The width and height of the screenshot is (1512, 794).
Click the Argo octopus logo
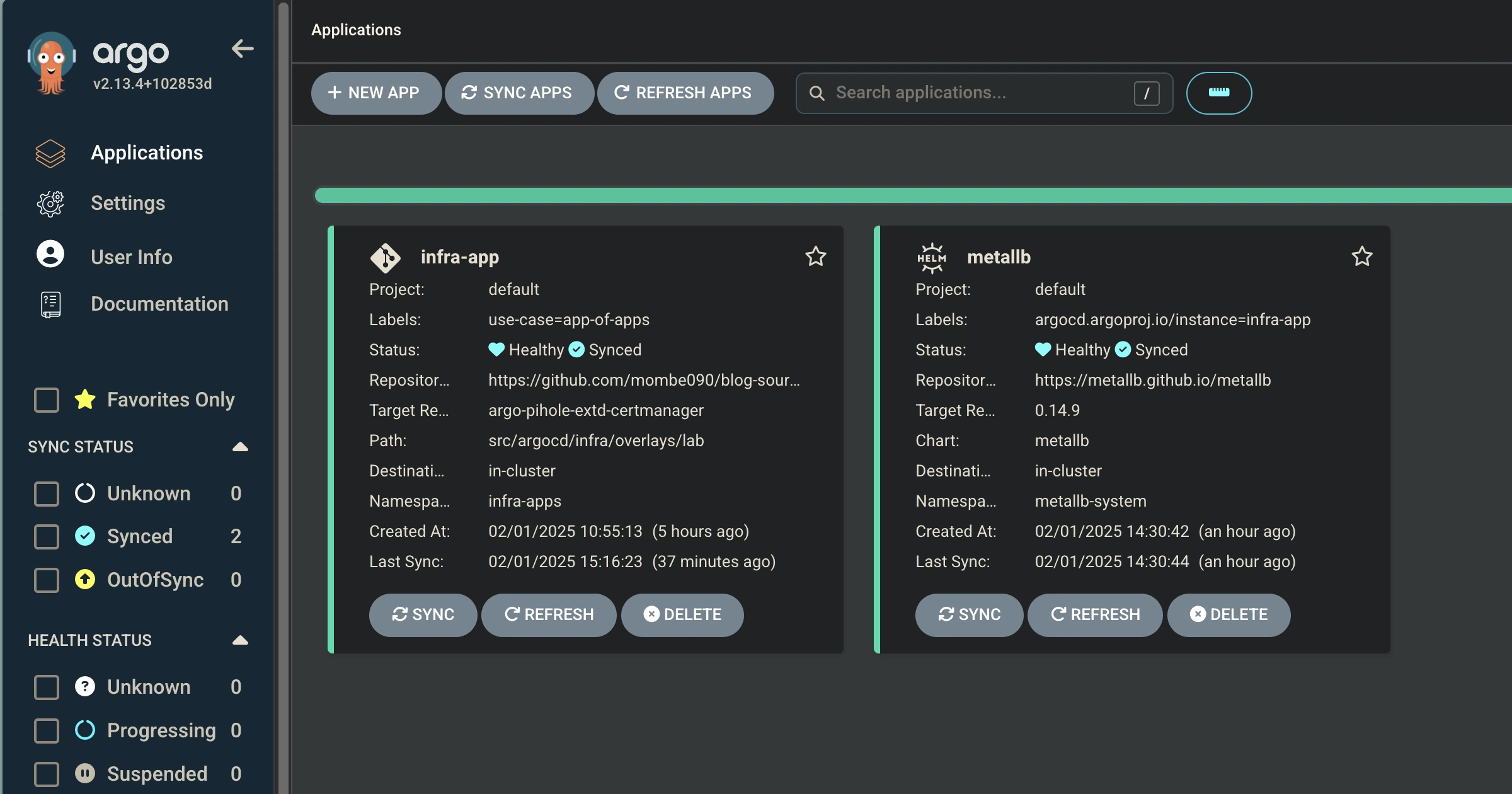click(52, 62)
